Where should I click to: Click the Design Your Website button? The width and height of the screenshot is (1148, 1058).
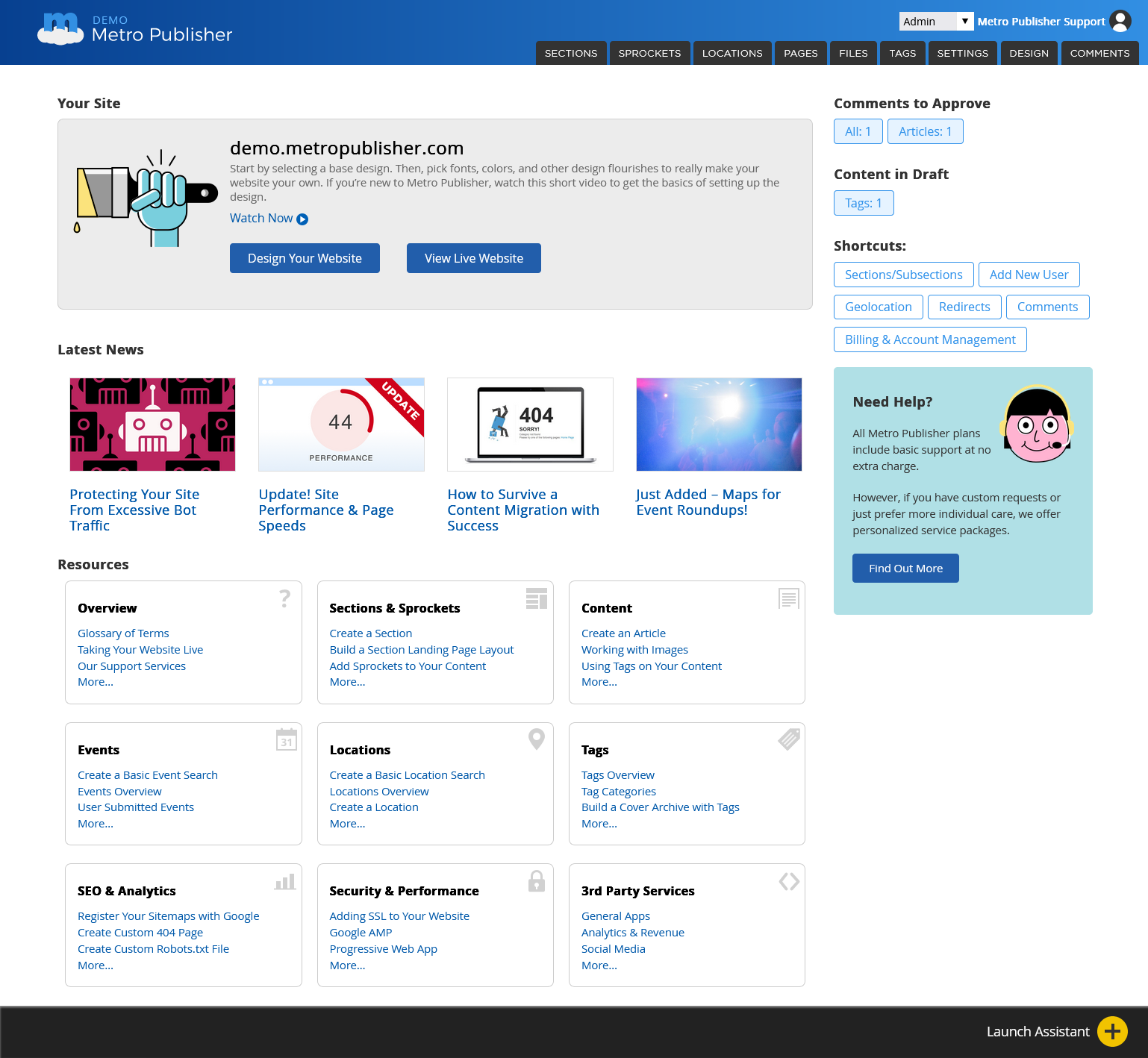(x=305, y=258)
